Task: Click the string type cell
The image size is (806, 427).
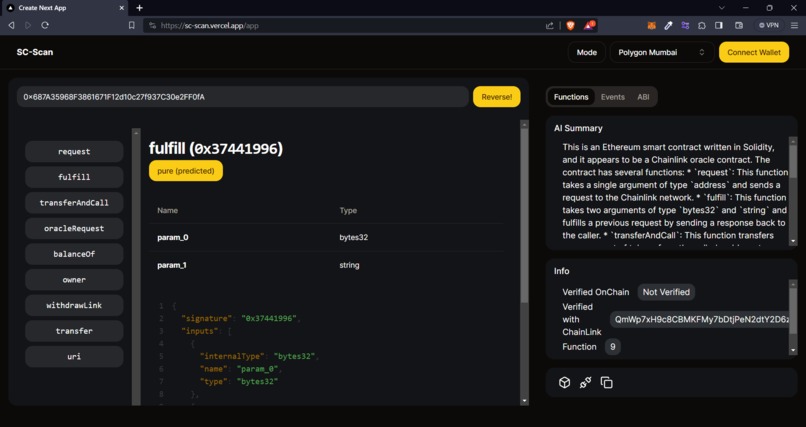Action: tap(350, 265)
